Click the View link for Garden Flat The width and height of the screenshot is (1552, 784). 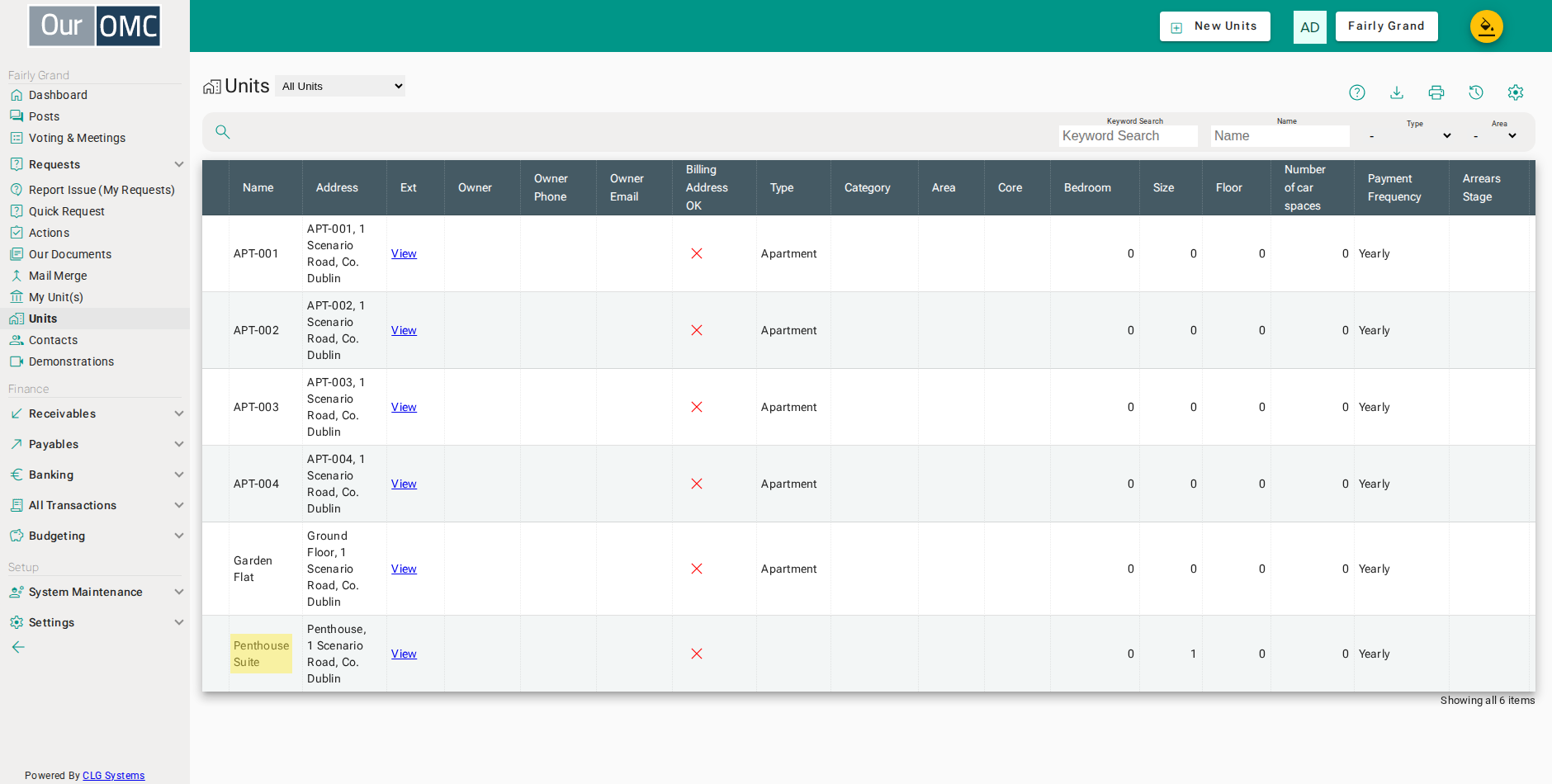pyautogui.click(x=404, y=569)
